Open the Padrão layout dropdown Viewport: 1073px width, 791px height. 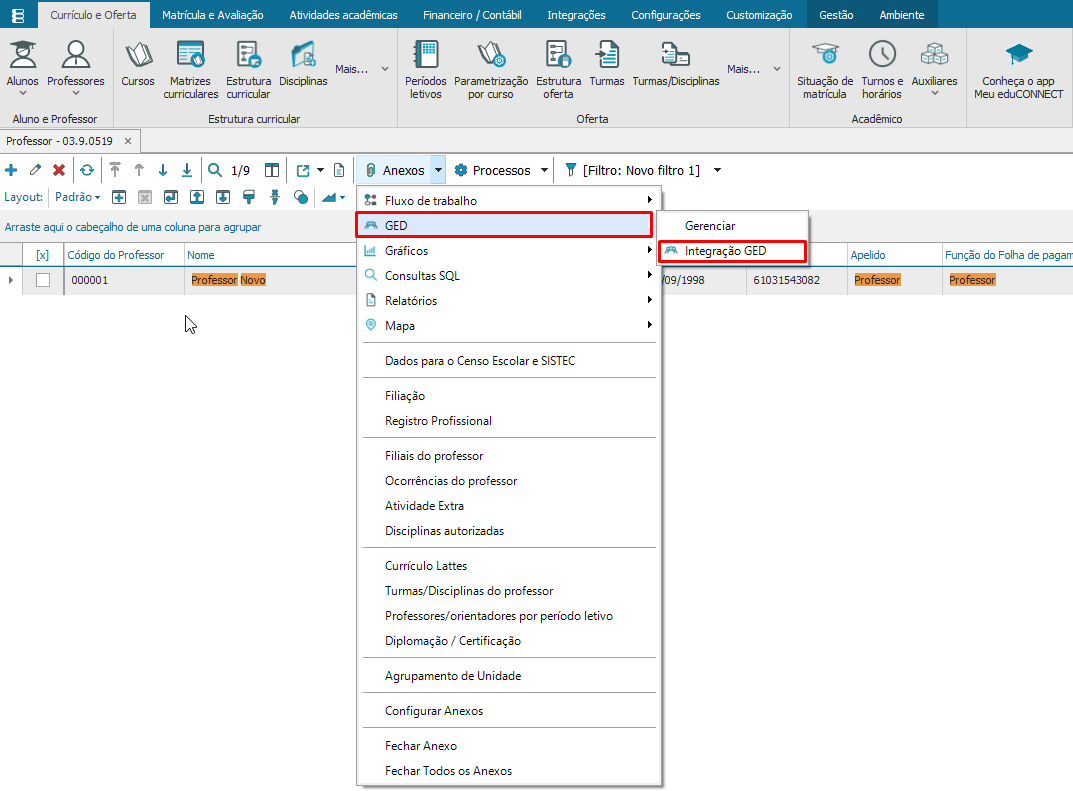pyautogui.click(x=77, y=197)
